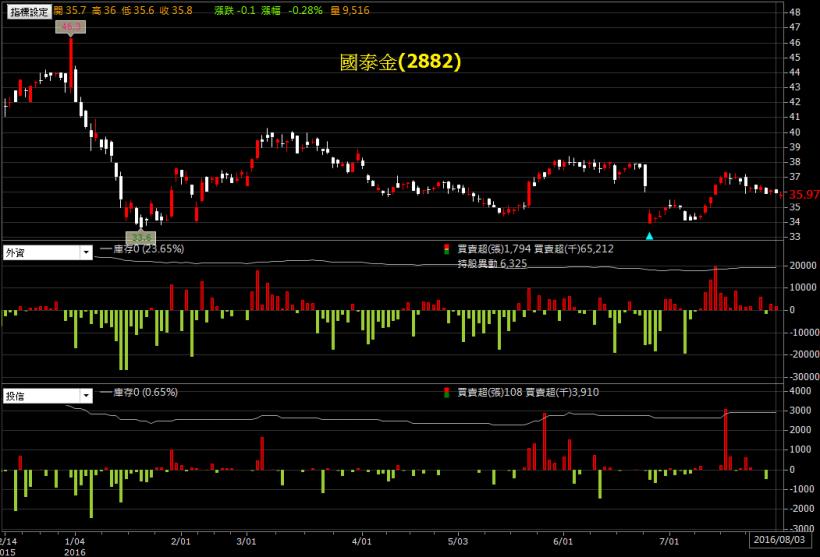Click the 漲幅 -0.28% value in header
Screen dimensions: 820x557
[292, 10]
